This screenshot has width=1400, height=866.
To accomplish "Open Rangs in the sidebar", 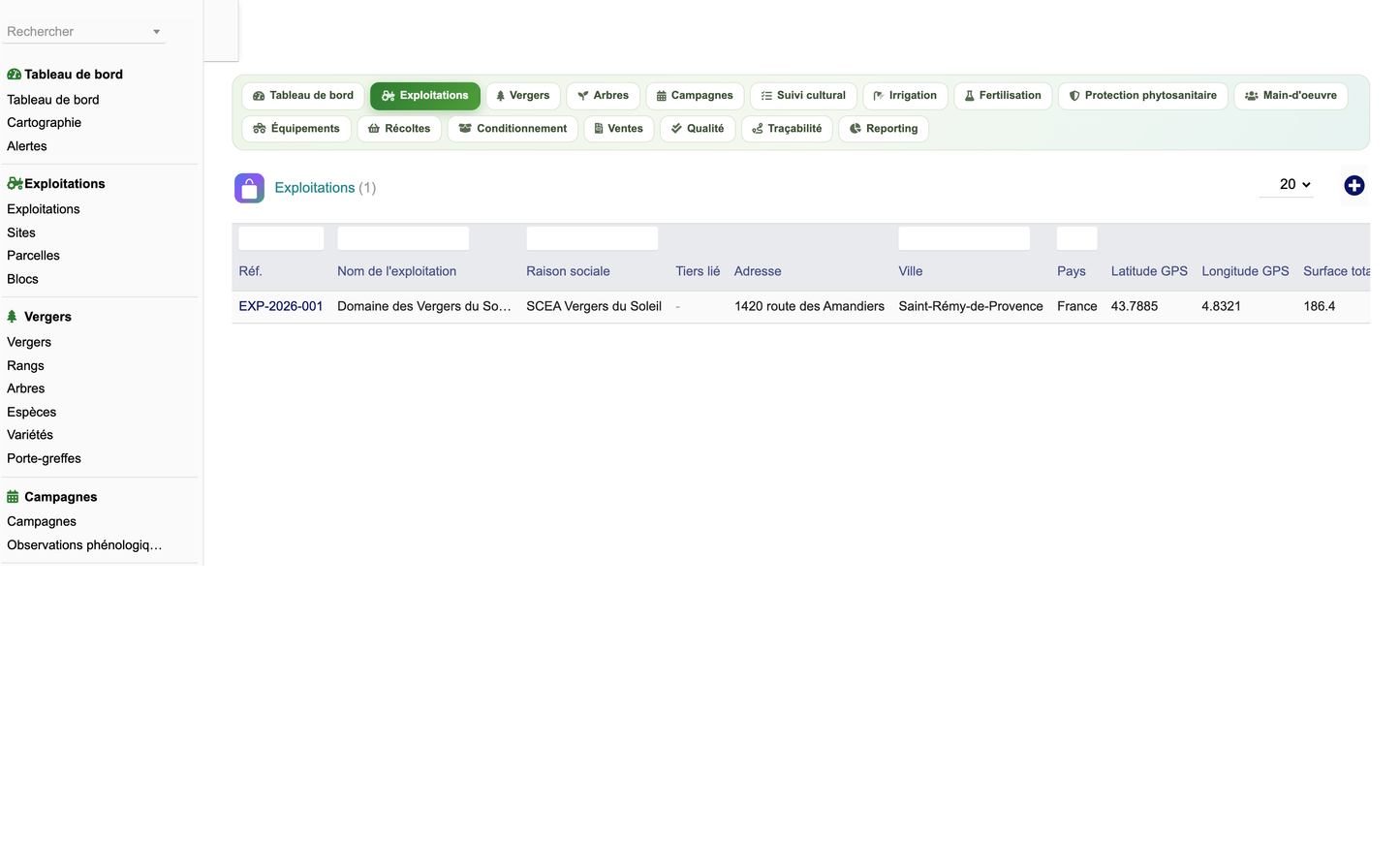I will pyautogui.click(x=26, y=366).
